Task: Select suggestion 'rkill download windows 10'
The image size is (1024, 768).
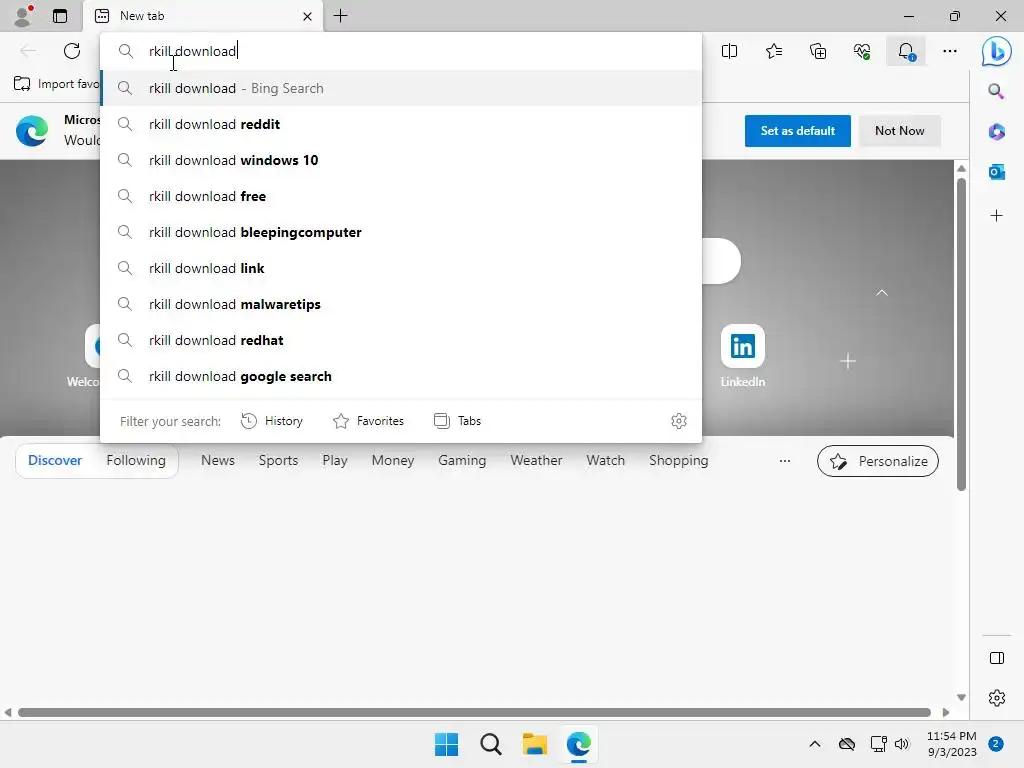Action: point(402,160)
